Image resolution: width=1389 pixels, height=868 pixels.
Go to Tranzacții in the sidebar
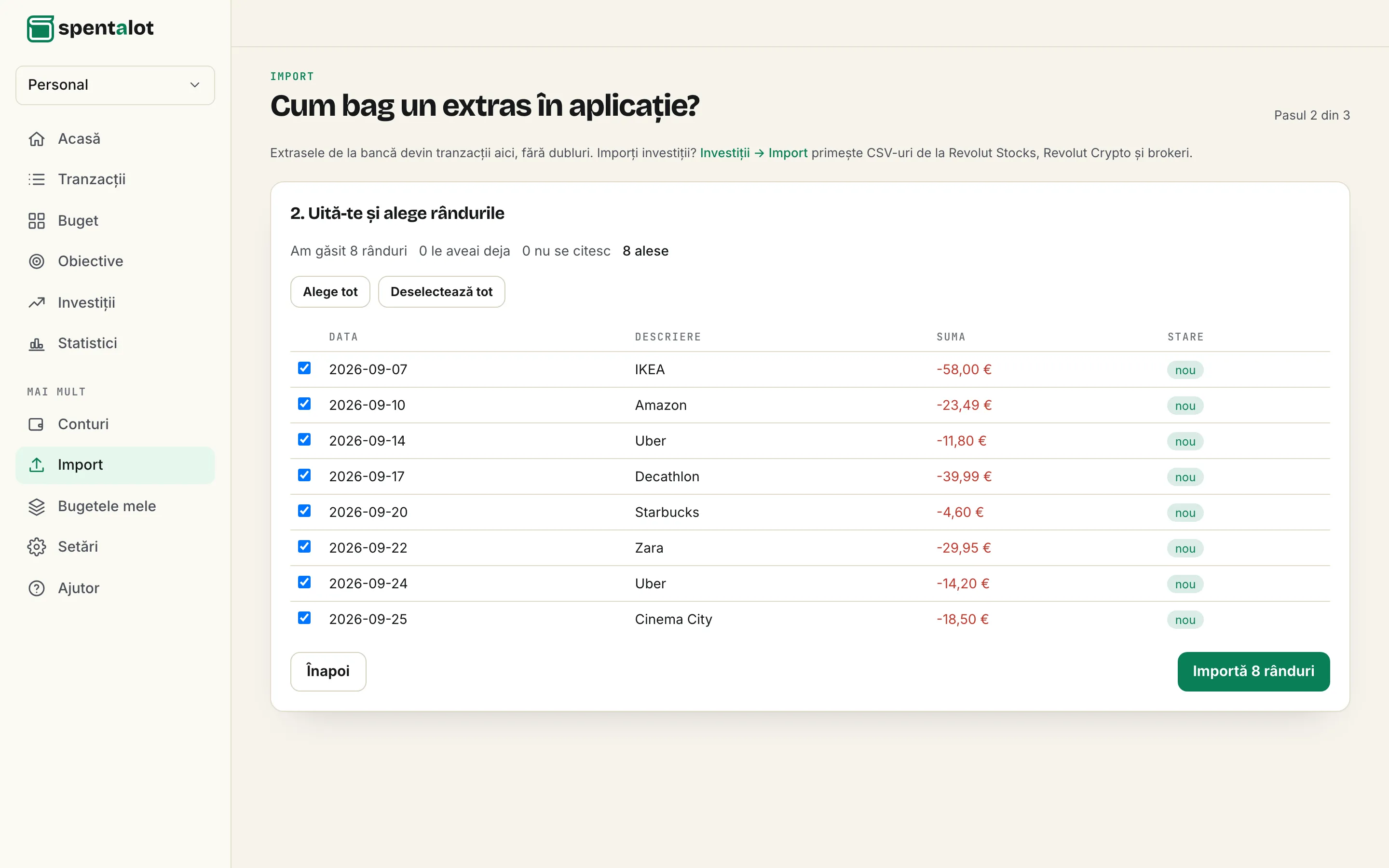click(x=115, y=180)
